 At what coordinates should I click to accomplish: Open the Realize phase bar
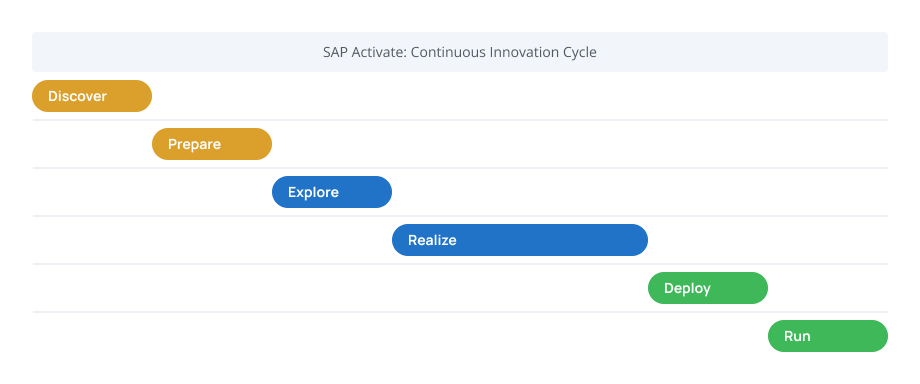point(520,240)
